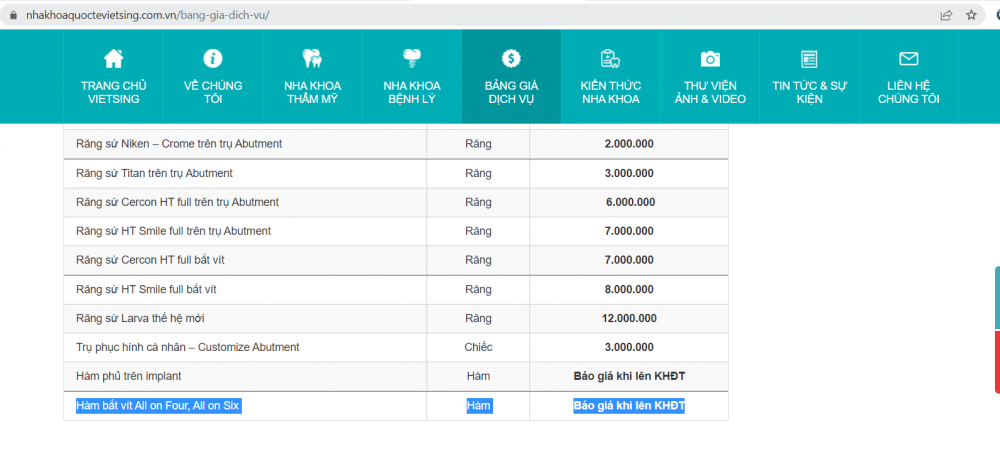Click the newspaper icon for Tin Tức

(x=809, y=58)
